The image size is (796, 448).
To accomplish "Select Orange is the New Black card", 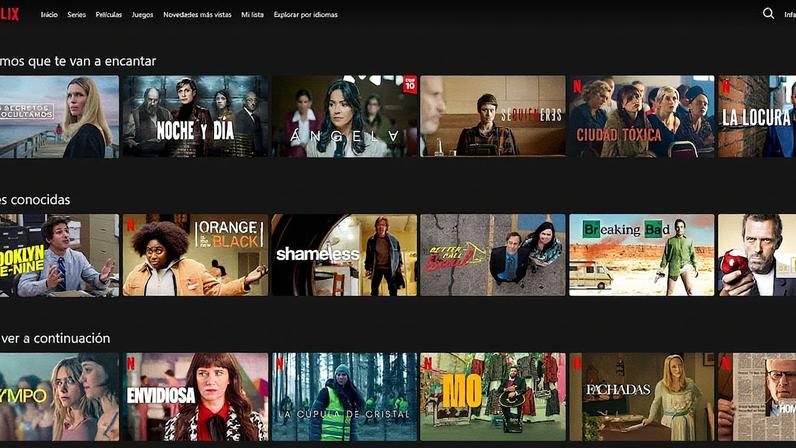I will (195, 255).
